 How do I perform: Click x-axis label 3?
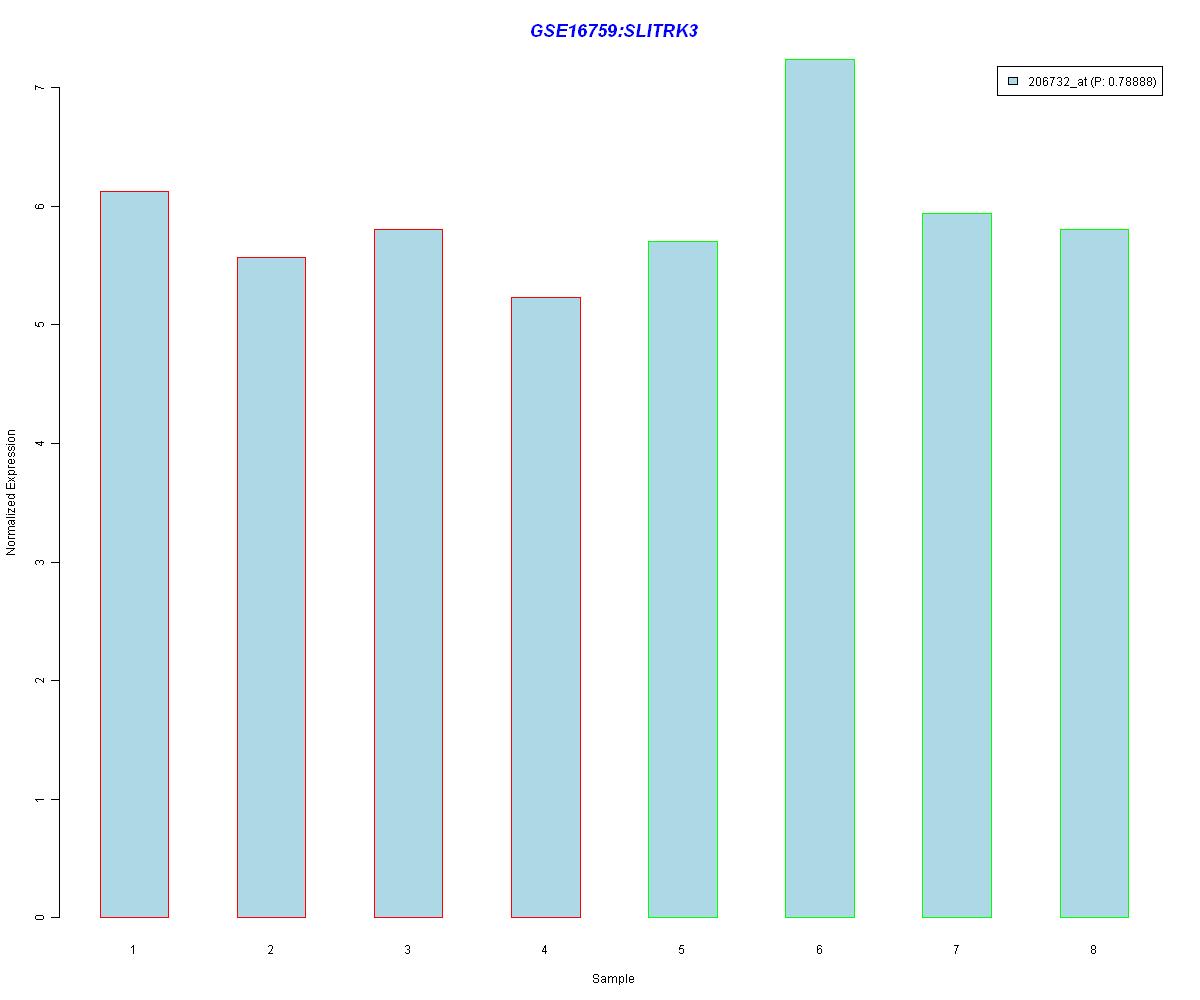(407, 949)
